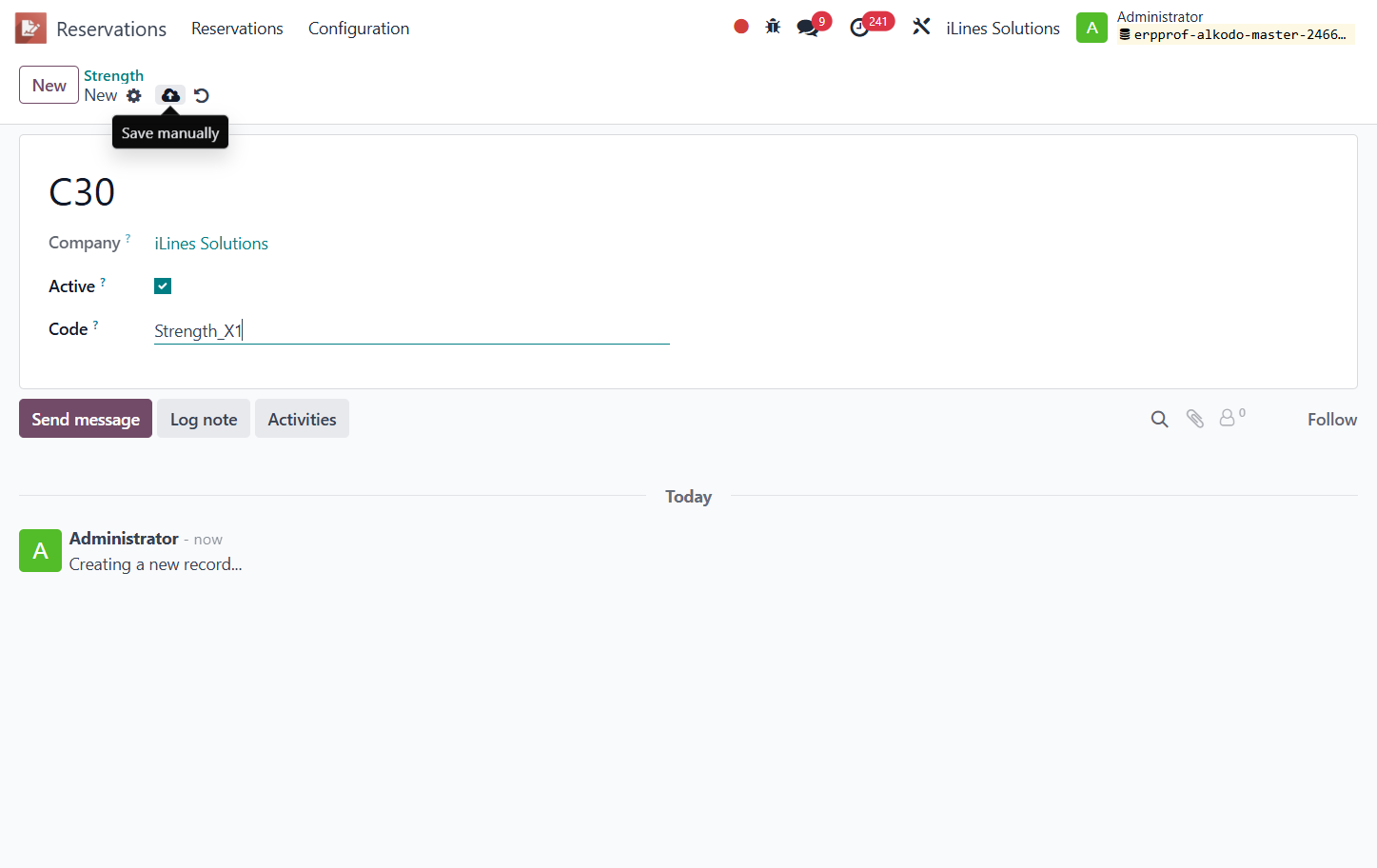
Task: Open the studio tools wrench icon
Action: tap(921, 27)
